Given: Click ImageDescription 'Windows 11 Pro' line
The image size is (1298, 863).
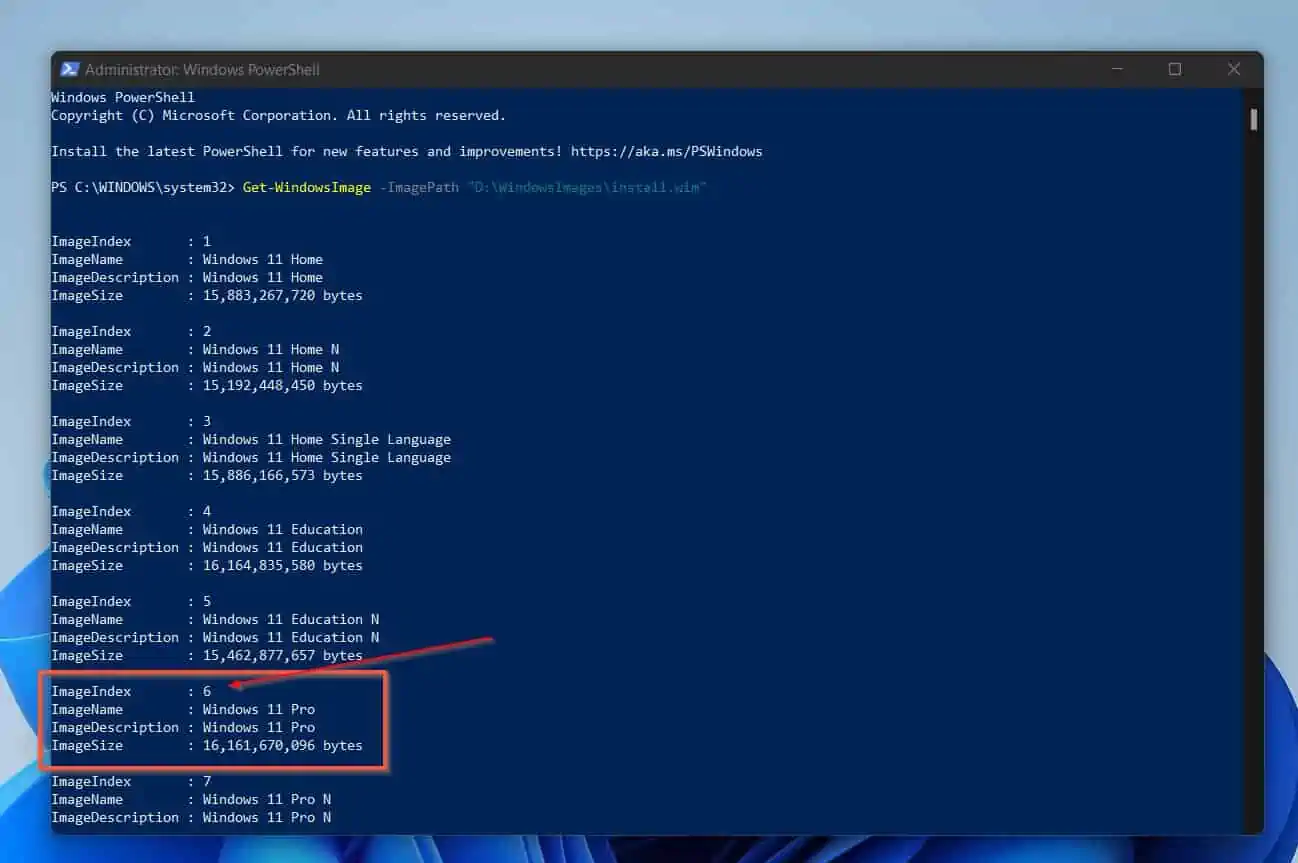Looking at the screenshot, I should coord(183,728).
